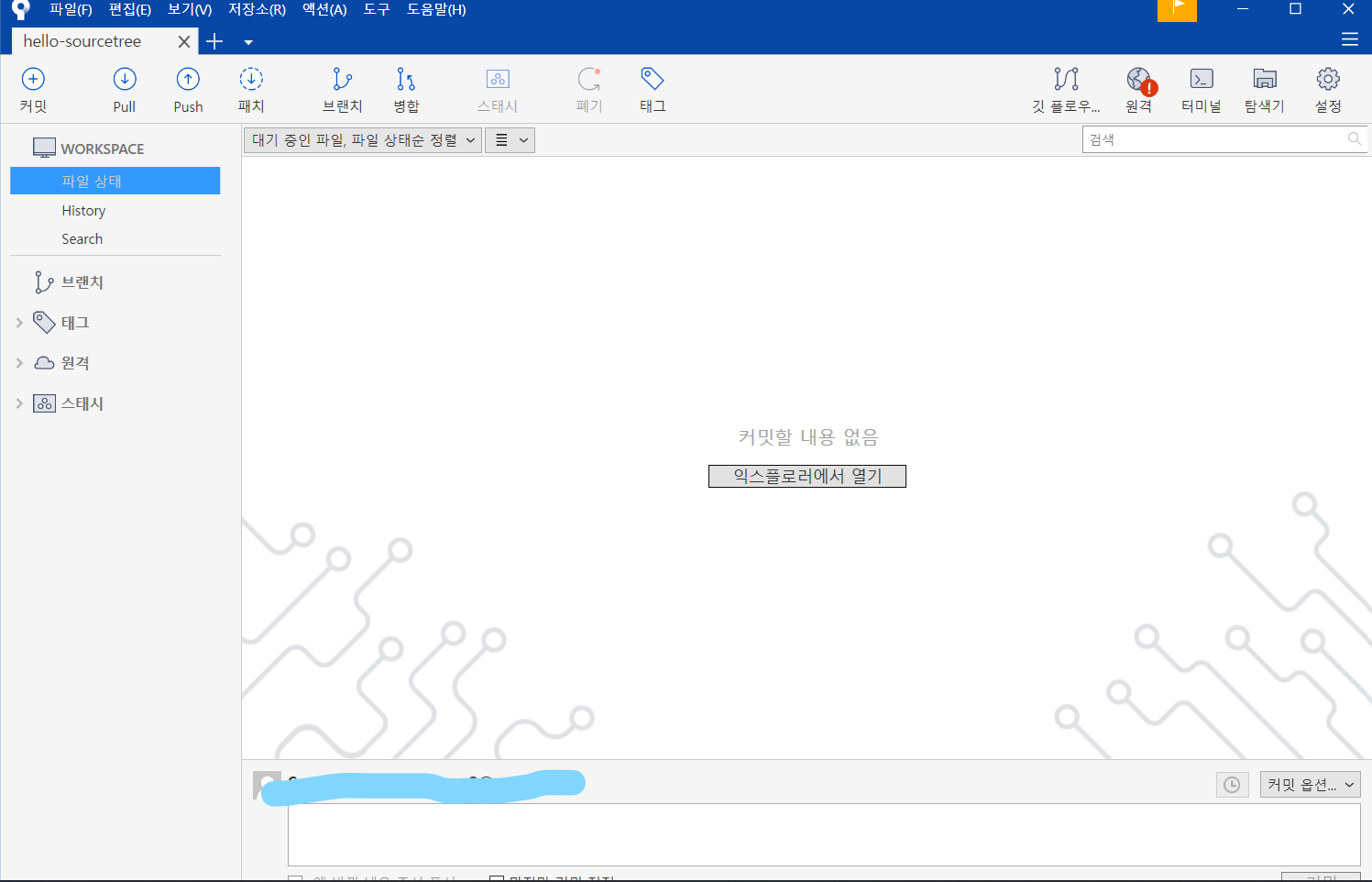Click the 익스플로러에서 열기 button
Screen dimensions: 1372x882
coord(807,476)
